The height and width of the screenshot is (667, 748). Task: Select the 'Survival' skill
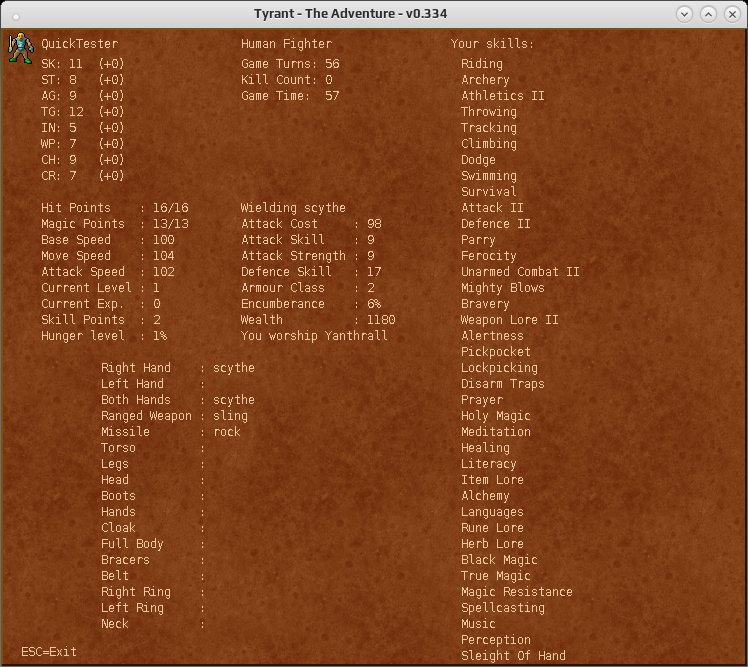[488, 192]
